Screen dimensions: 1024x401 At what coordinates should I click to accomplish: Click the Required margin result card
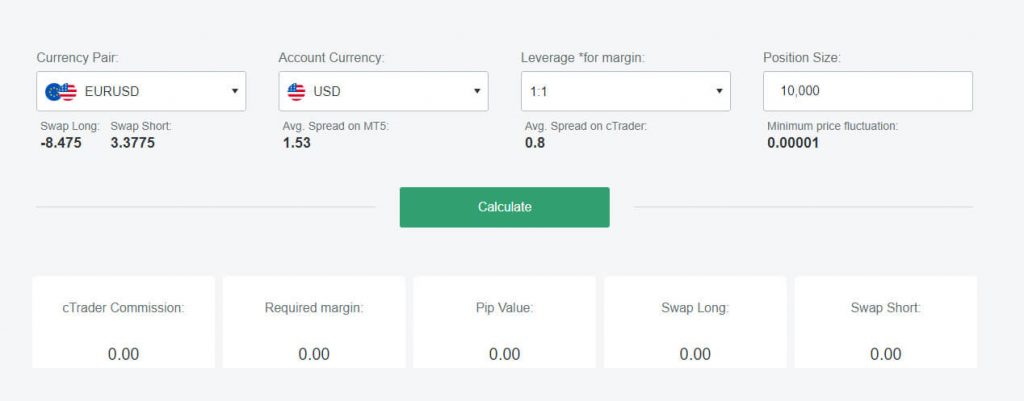point(314,322)
